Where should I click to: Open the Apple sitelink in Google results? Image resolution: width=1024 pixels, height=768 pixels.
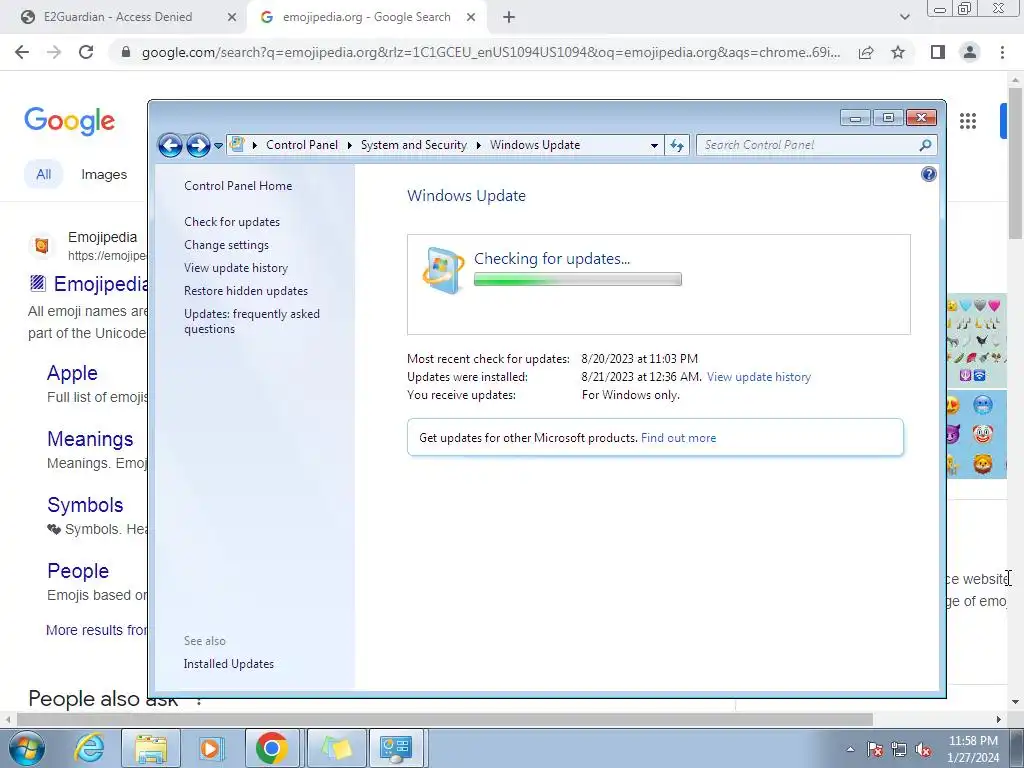[x=72, y=373]
